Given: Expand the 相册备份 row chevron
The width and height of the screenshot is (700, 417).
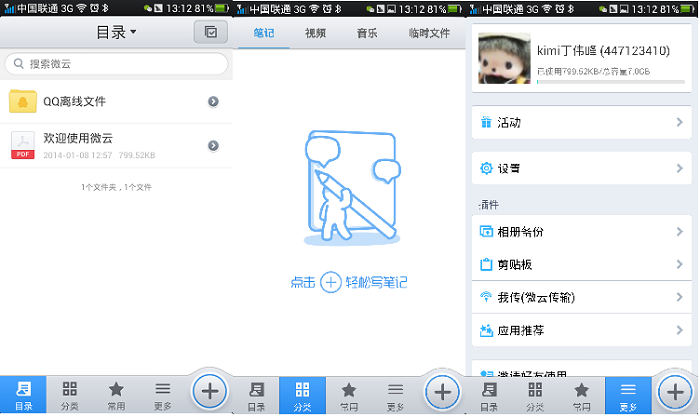Looking at the screenshot, I should click(x=679, y=231).
